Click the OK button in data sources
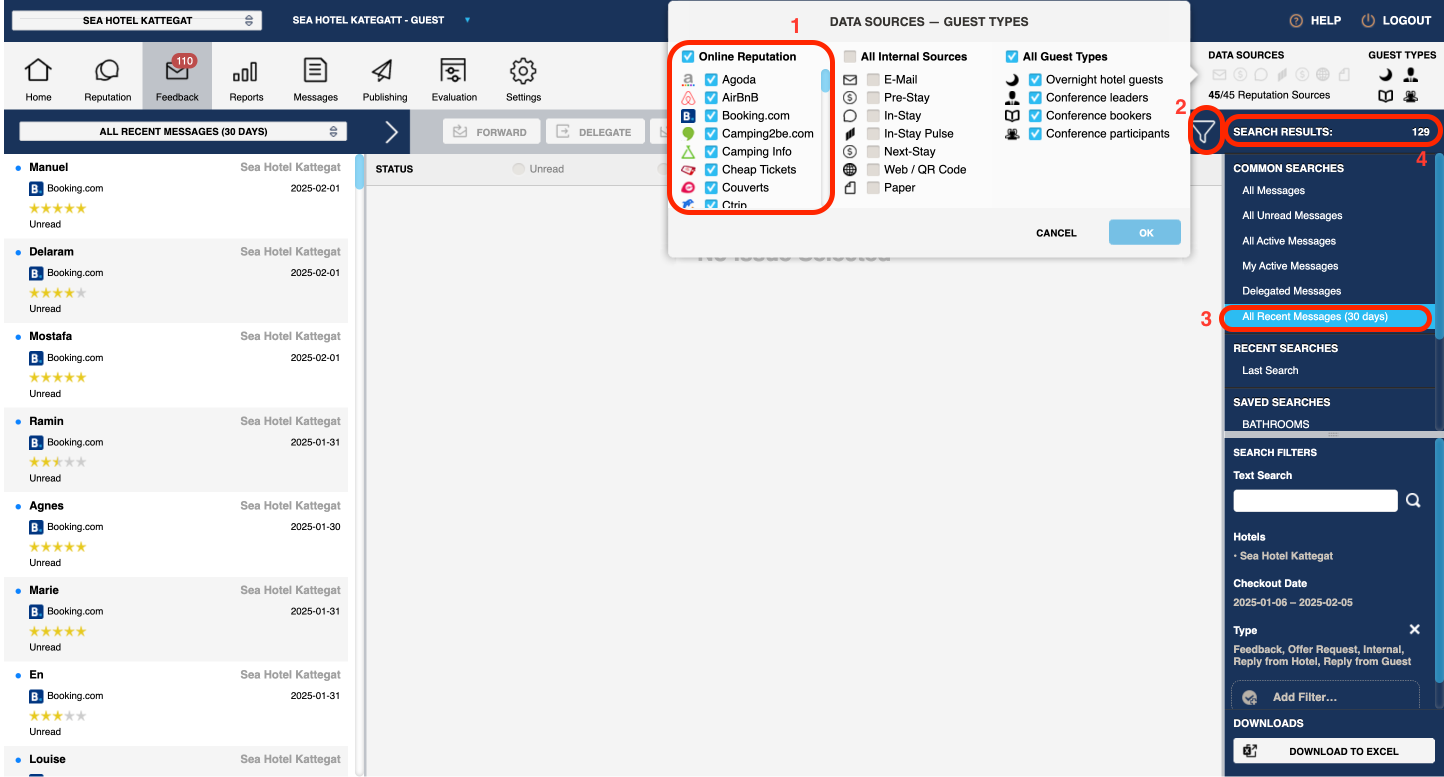The width and height of the screenshot is (1444, 777). [x=1145, y=233]
